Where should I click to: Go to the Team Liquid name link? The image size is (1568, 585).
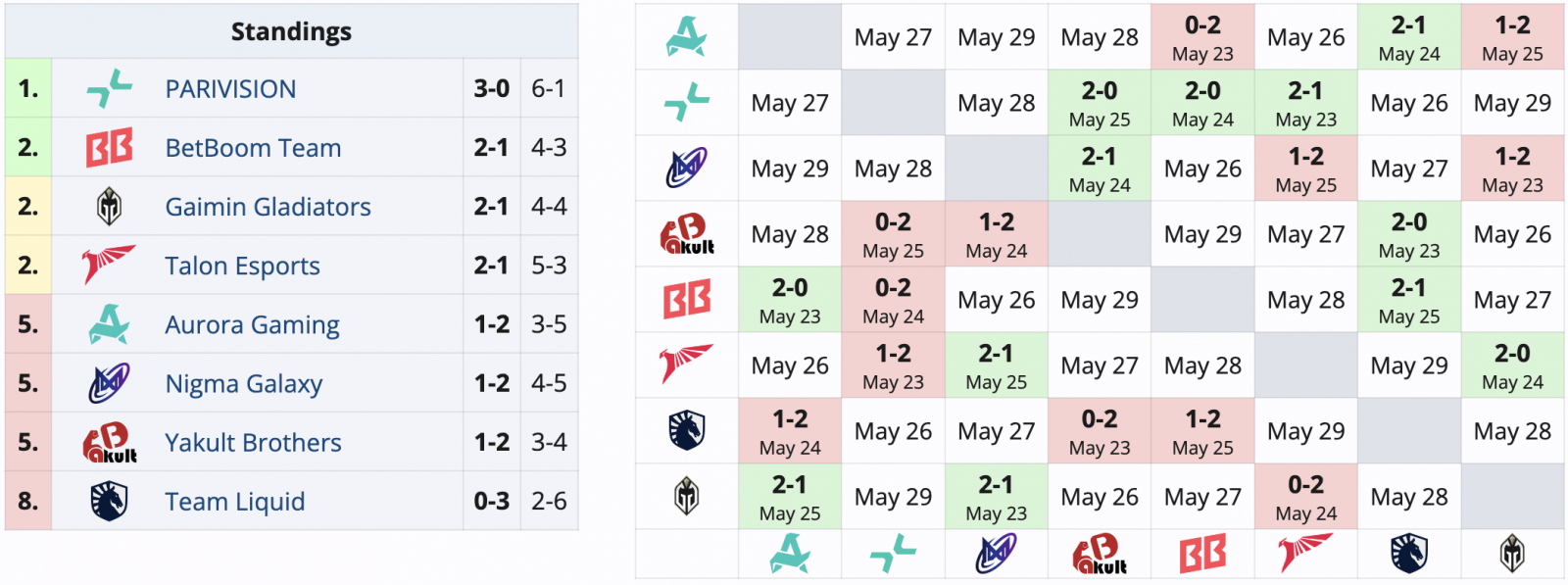[x=234, y=501]
